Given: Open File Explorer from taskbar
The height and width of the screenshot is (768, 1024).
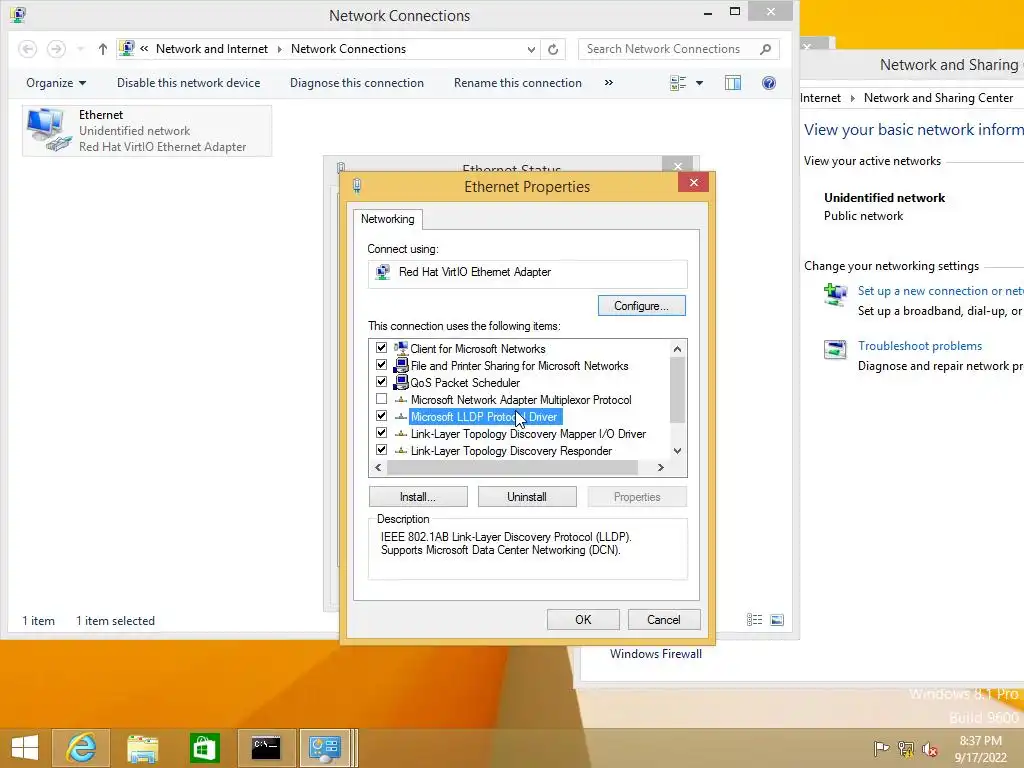Looking at the screenshot, I should click(x=142, y=748).
